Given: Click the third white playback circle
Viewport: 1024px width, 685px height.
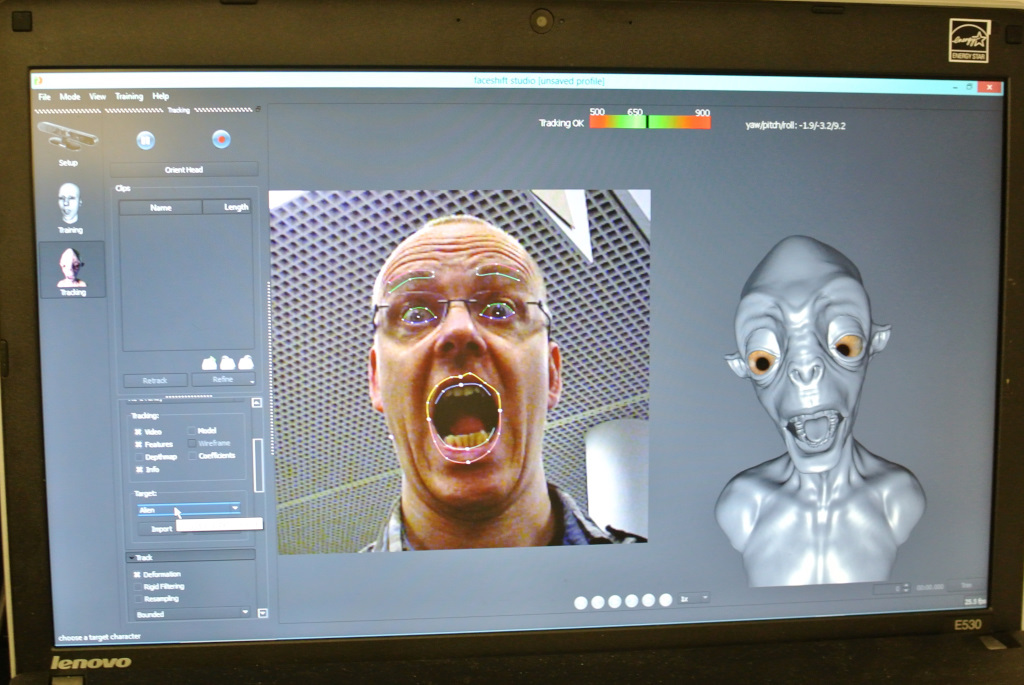Looking at the screenshot, I should click(615, 601).
